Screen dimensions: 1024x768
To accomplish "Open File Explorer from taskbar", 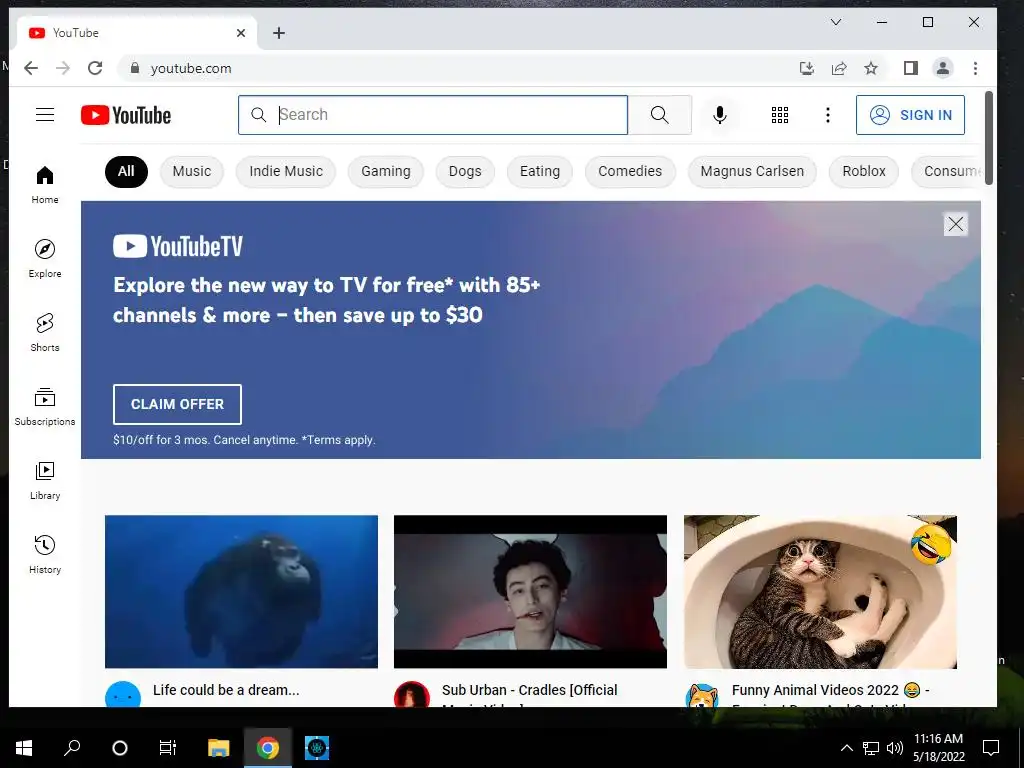I will [x=219, y=748].
